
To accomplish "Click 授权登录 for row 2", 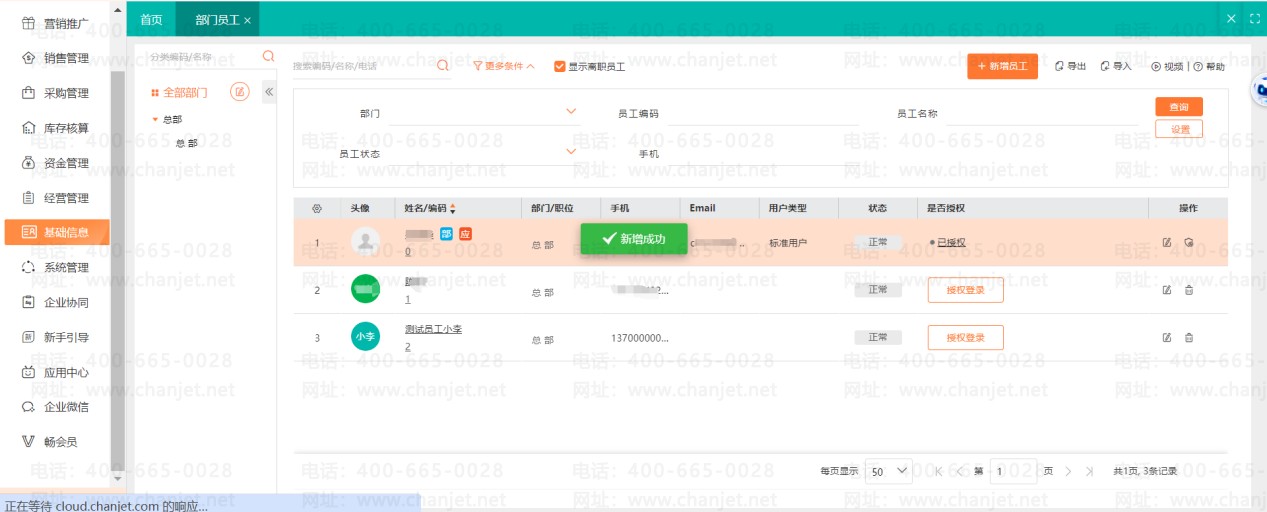I will click(x=965, y=290).
